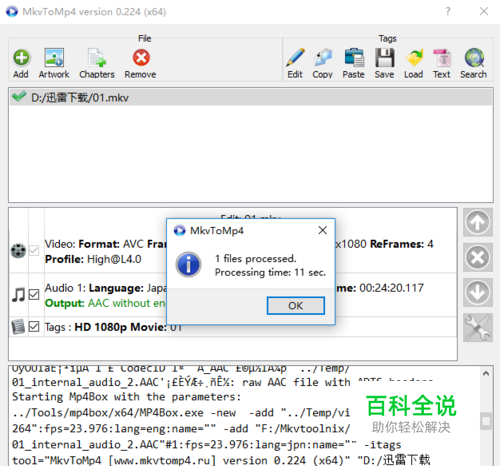Click the log scrollbar up arrow
The width and height of the screenshot is (500, 466).
(x=486, y=374)
